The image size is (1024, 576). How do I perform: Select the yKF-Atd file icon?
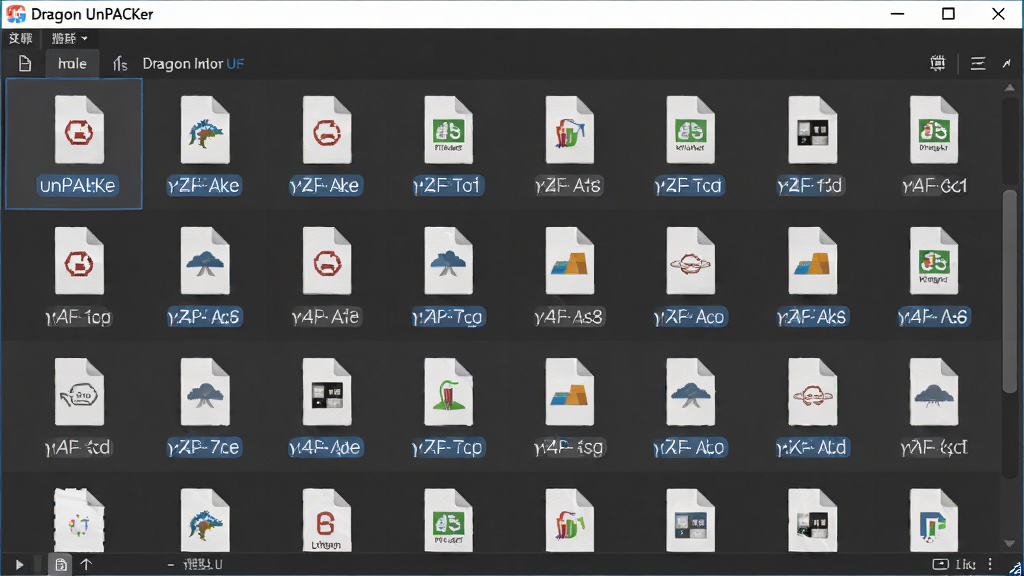click(x=812, y=392)
